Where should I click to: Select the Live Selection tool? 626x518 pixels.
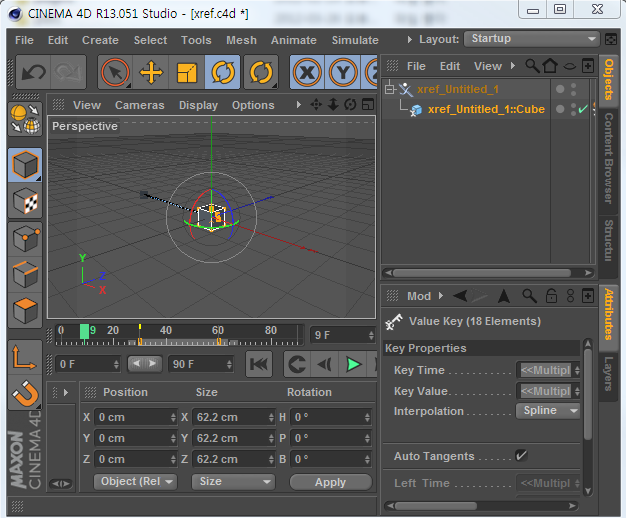coord(115,72)
